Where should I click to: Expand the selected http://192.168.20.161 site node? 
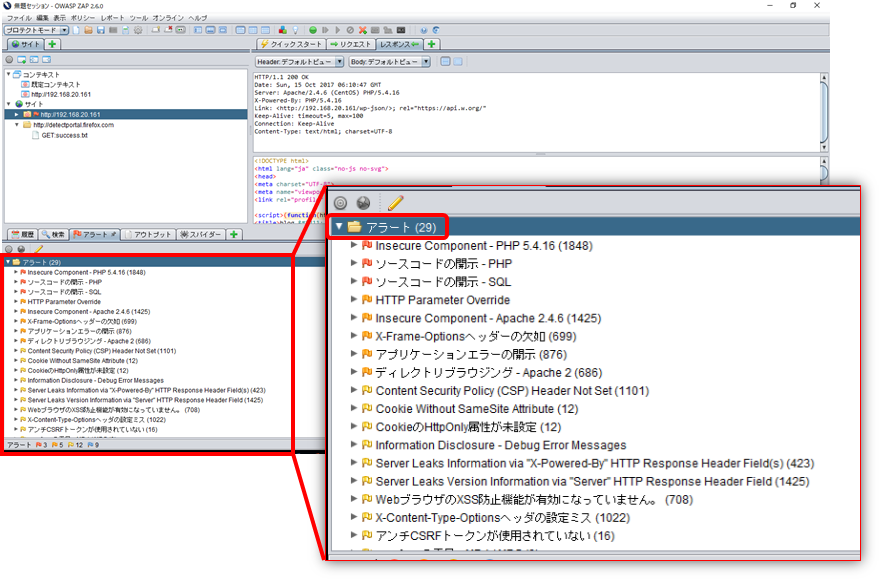pyautogui.click(x=16, y=115)
